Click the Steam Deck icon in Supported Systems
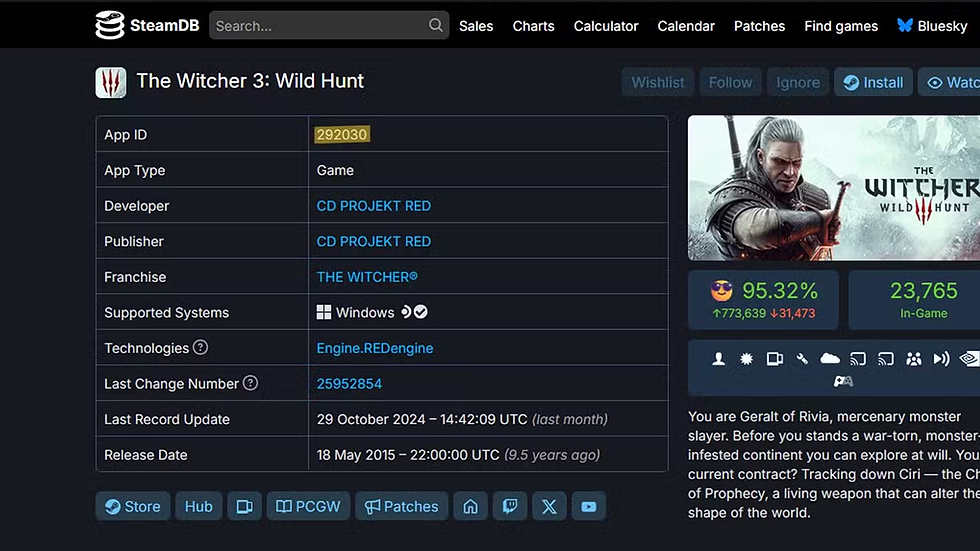Viewport: 980px width, 551px height. coord(406,312)
